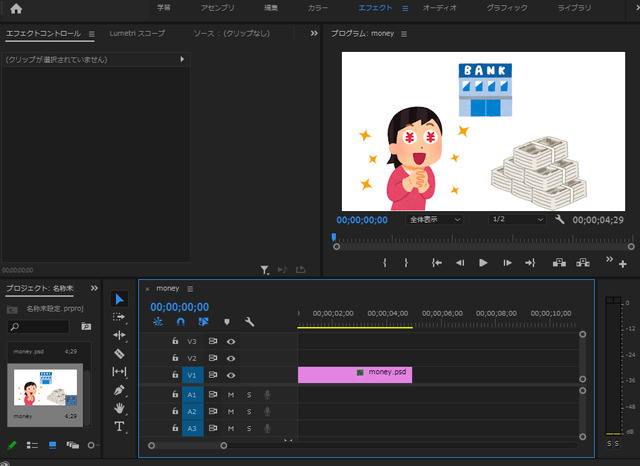640x466 pixels.
Task: Open Timeline display settings wrench
Action: (249, 322)
